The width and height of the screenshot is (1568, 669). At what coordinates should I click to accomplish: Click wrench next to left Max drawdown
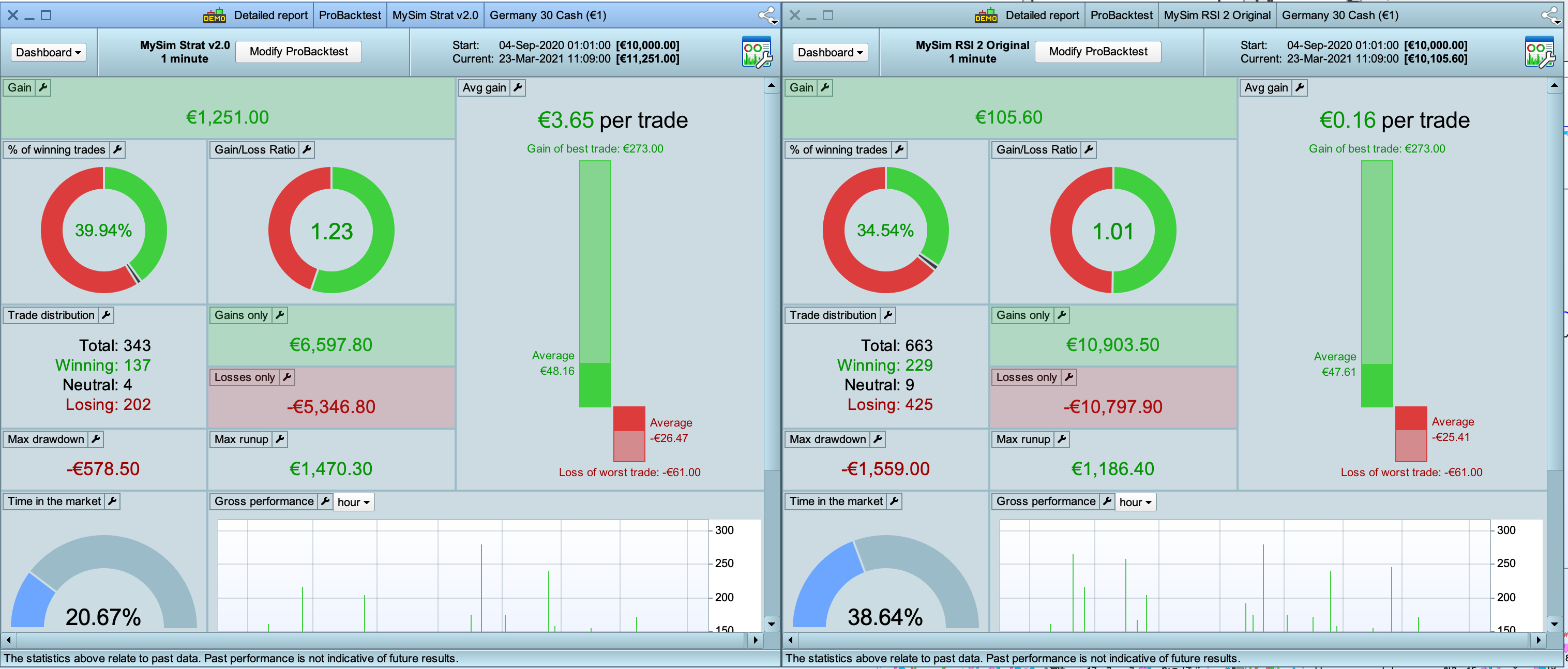[x=96, y=439]
